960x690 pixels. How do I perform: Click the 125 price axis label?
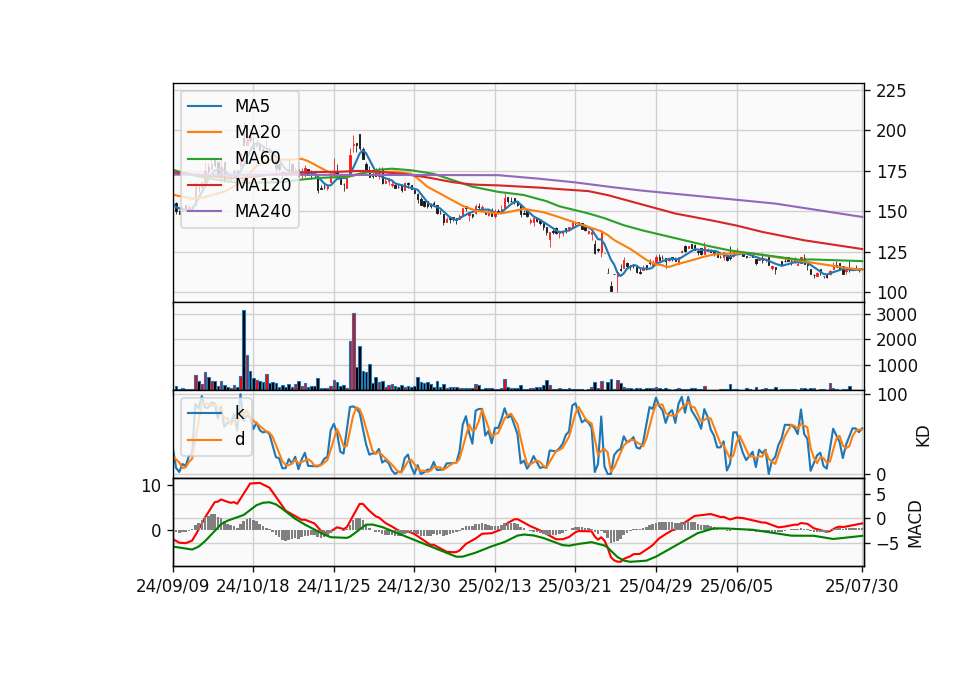click(891, 252)
